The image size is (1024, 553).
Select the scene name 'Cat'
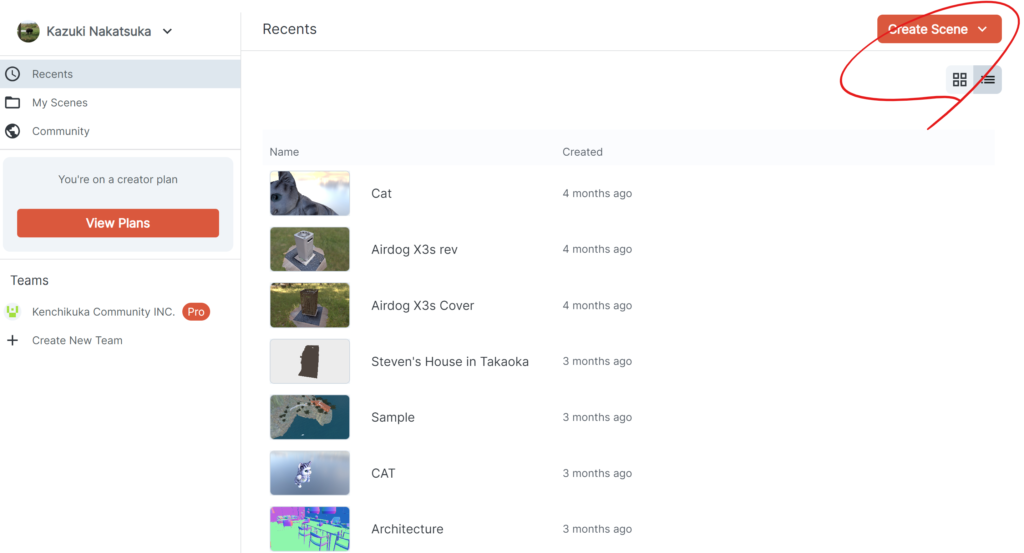pyautogui.click(x=381, y=193)
